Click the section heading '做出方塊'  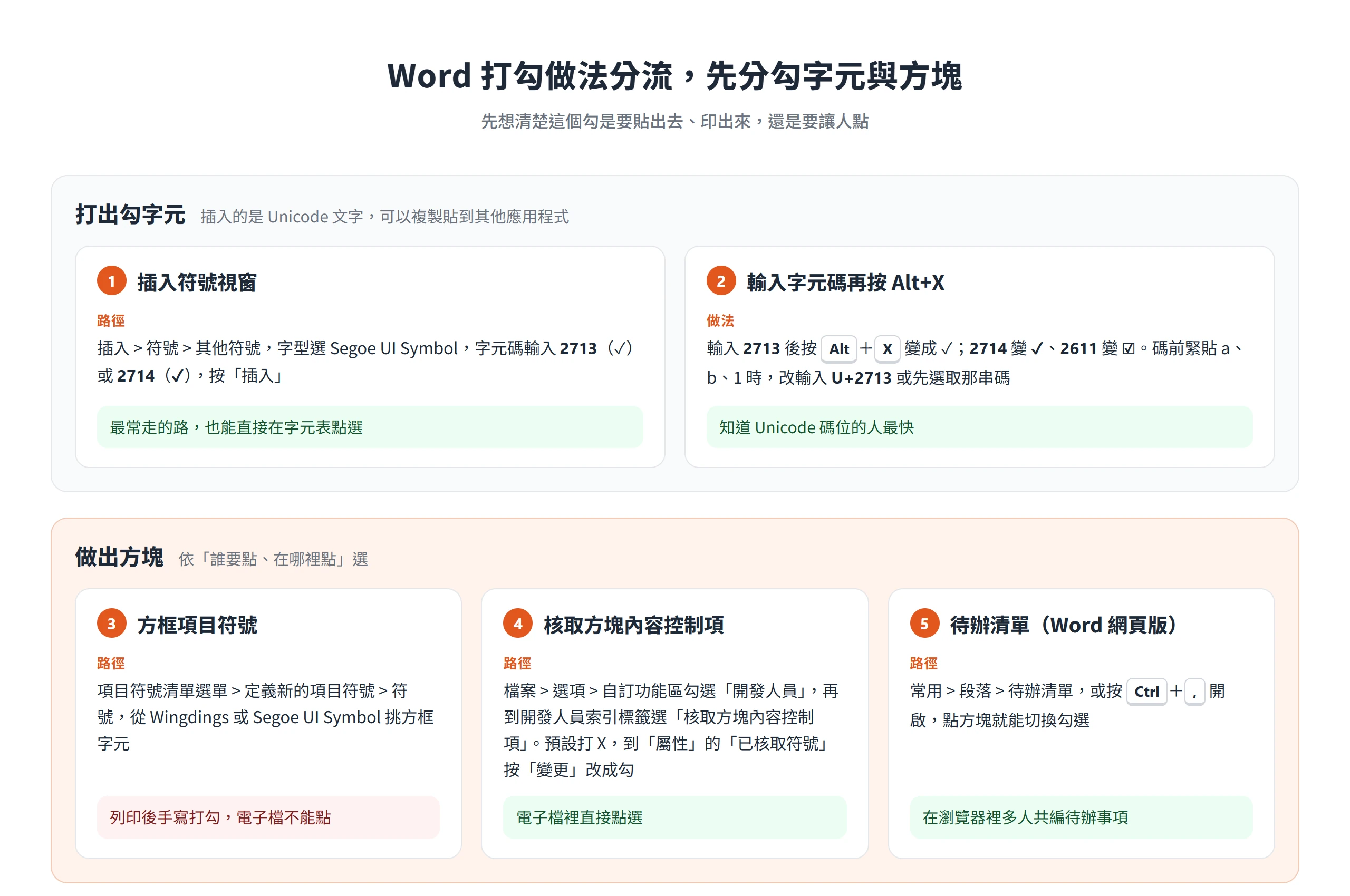(119, 557)
